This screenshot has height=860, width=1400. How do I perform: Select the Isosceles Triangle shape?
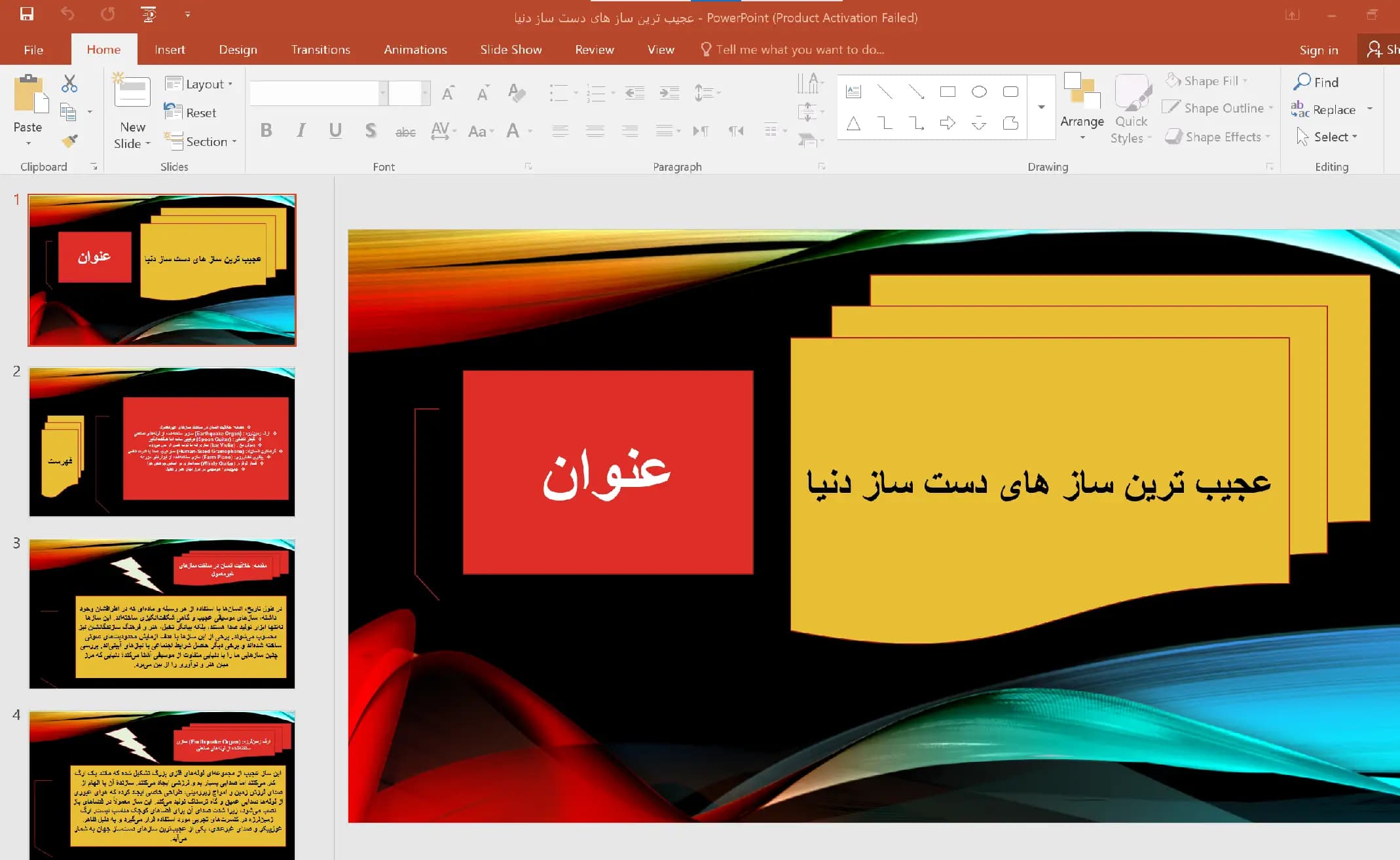tap(853, 122)
